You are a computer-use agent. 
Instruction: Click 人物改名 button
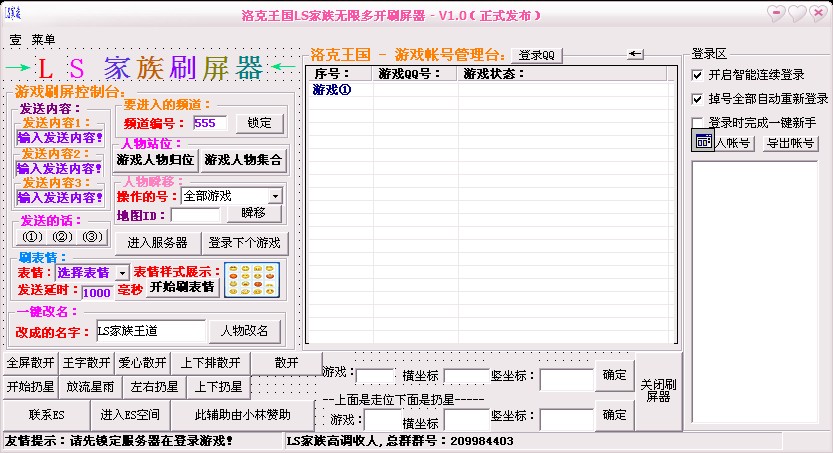[x=244, y=331]
